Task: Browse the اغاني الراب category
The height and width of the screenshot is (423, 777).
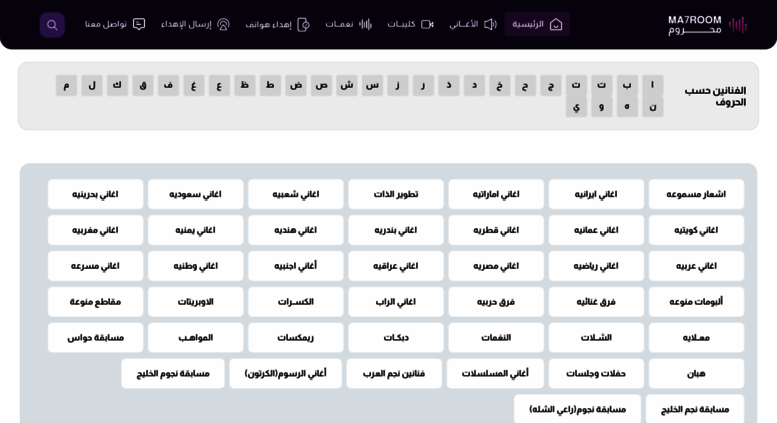Action: pos(396,302)
